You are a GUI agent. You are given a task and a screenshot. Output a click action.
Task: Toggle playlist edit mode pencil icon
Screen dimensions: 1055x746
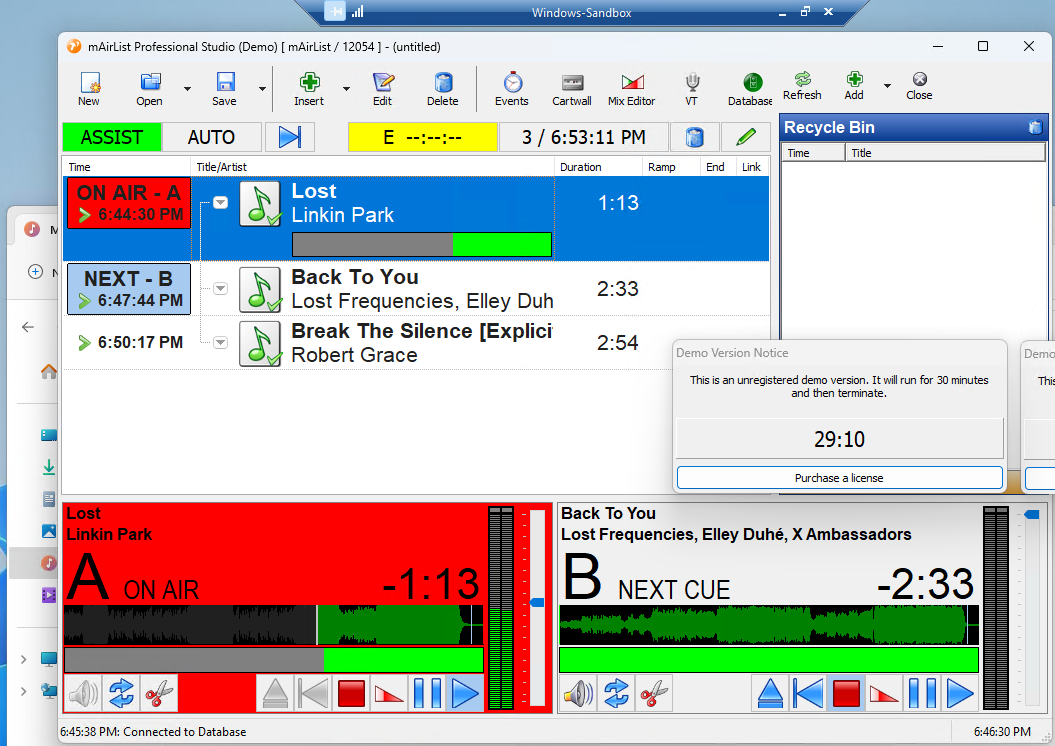(x=745, y=137)
